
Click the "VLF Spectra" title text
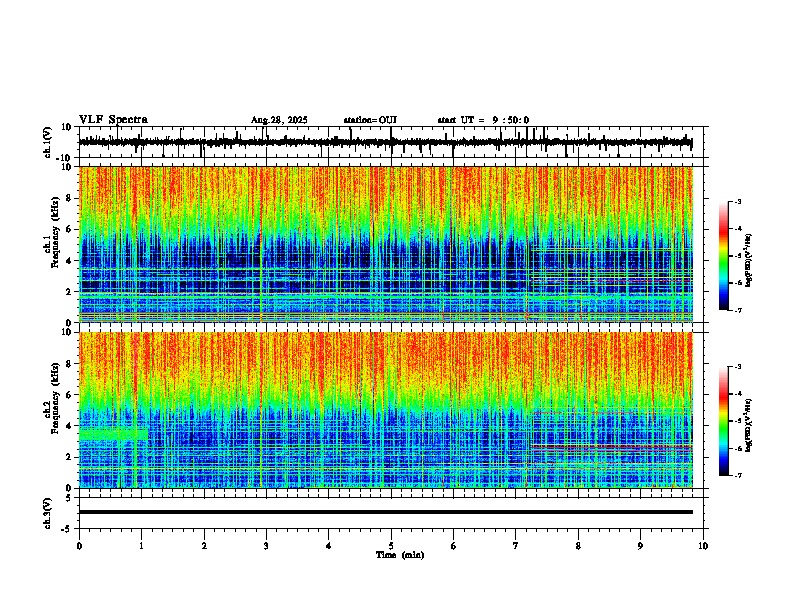113,120
